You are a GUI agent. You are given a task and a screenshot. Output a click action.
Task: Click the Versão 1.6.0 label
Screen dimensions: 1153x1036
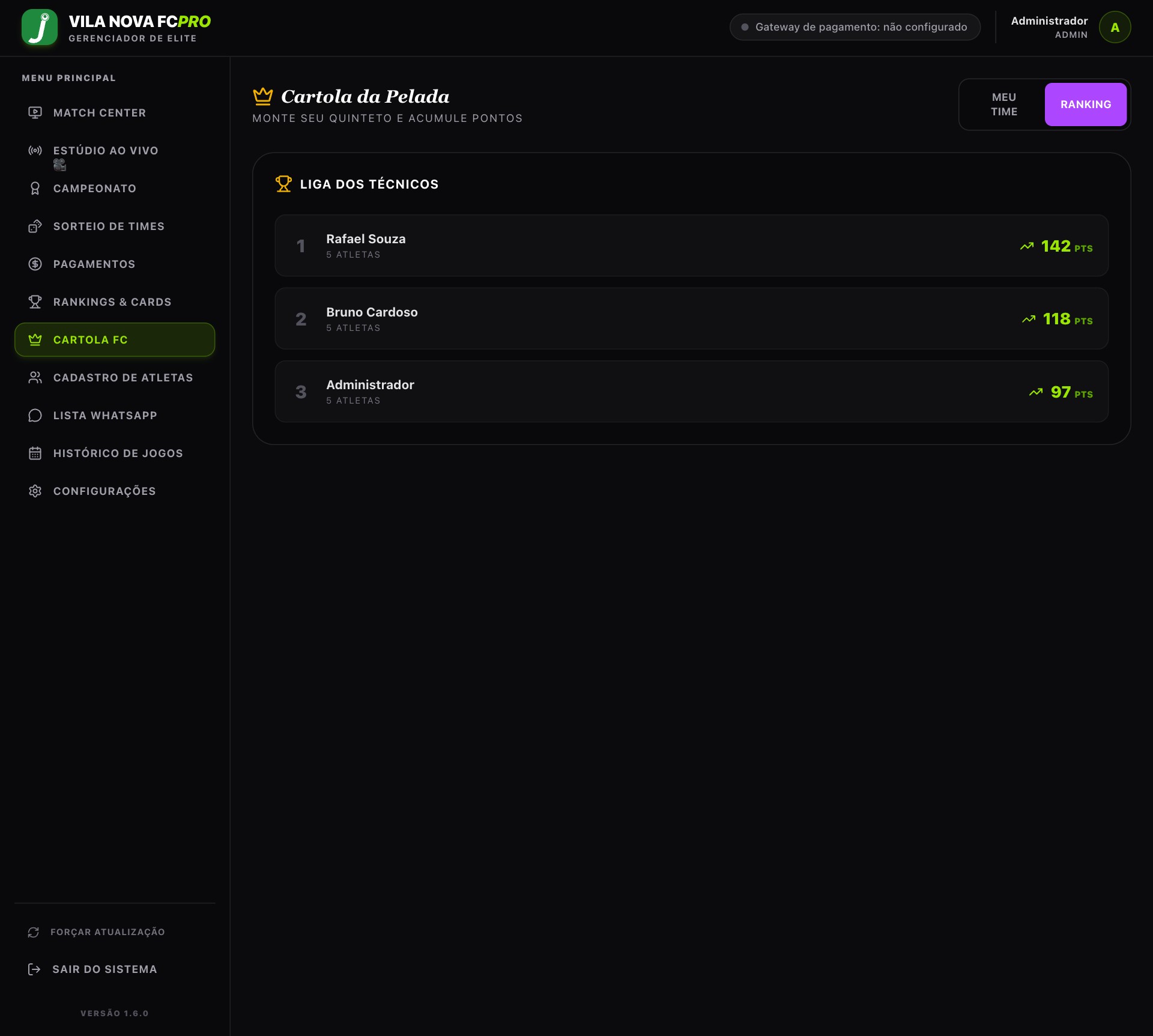pyautogui.click(x=115, y=1013)
